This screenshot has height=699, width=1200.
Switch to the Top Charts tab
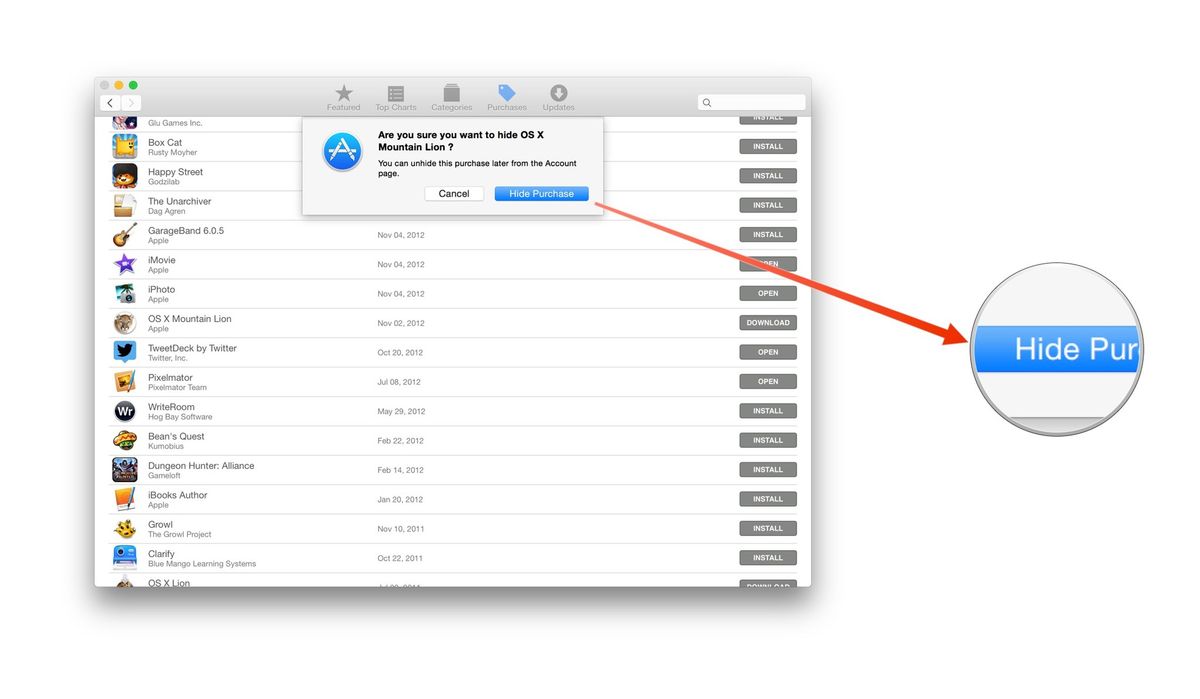coord(396,98)
